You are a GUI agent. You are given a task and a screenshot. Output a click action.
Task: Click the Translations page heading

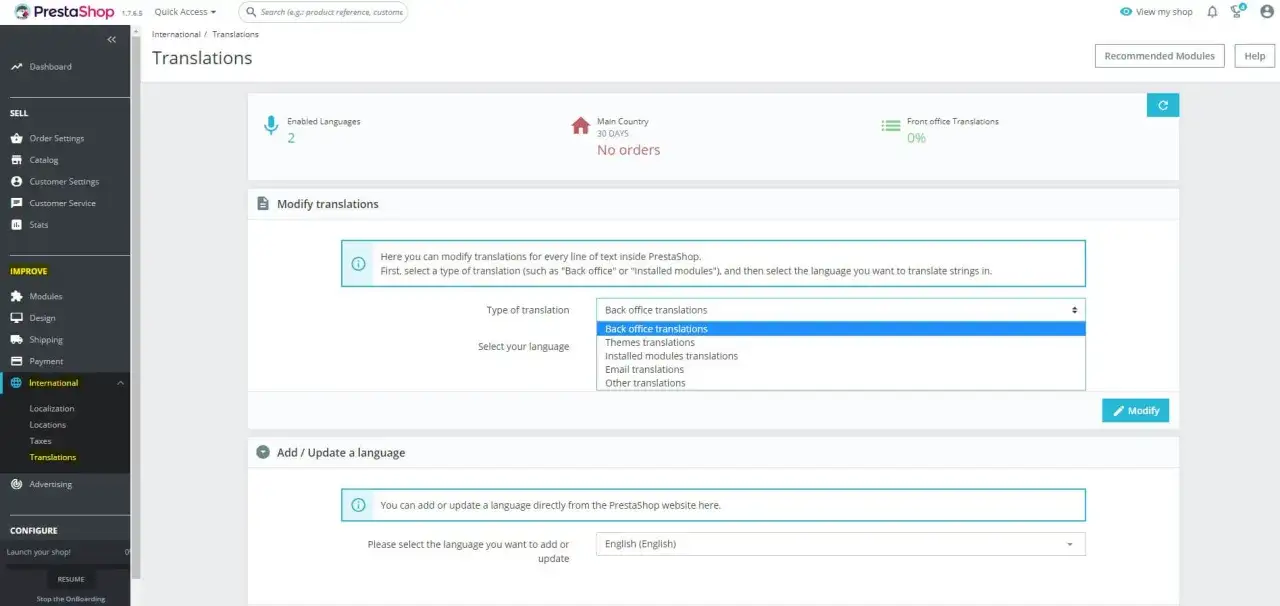coord(202,58)
